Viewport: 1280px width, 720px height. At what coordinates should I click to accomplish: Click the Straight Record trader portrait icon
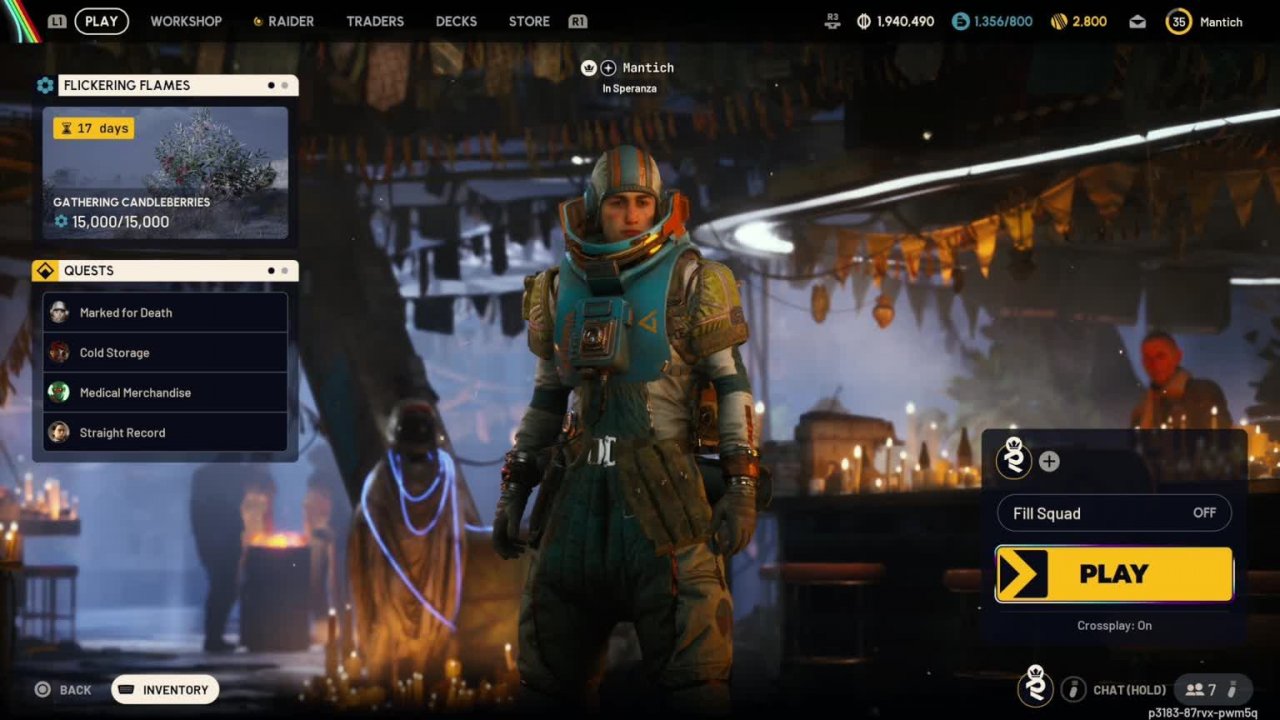tap(59, 432)
